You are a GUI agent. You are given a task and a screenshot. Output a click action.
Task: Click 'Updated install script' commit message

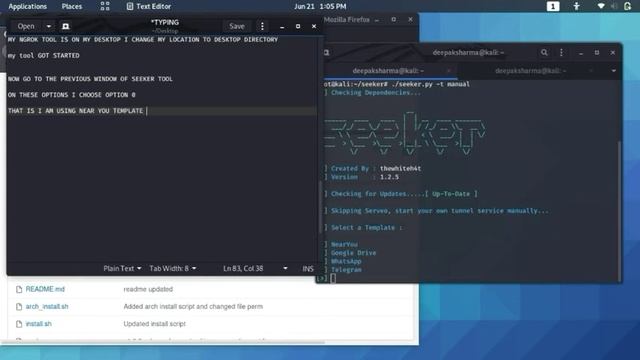[154, 324]
